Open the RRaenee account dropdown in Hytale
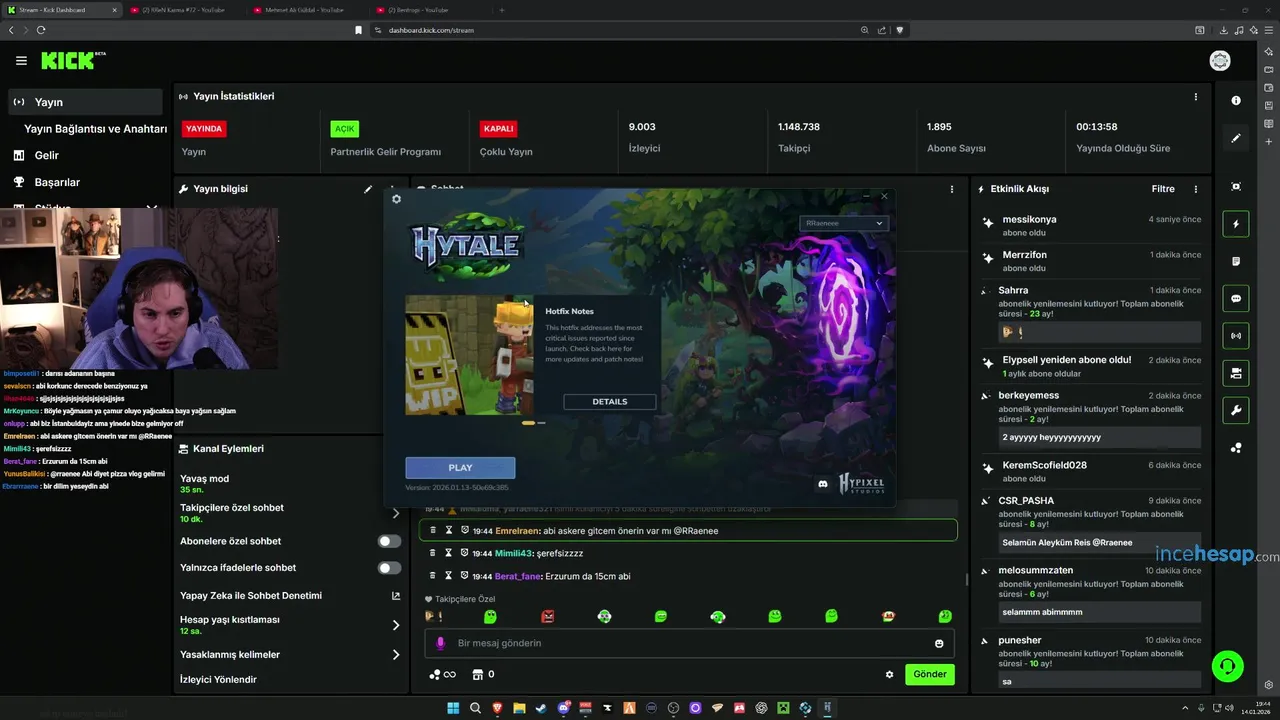 (844, 223)
